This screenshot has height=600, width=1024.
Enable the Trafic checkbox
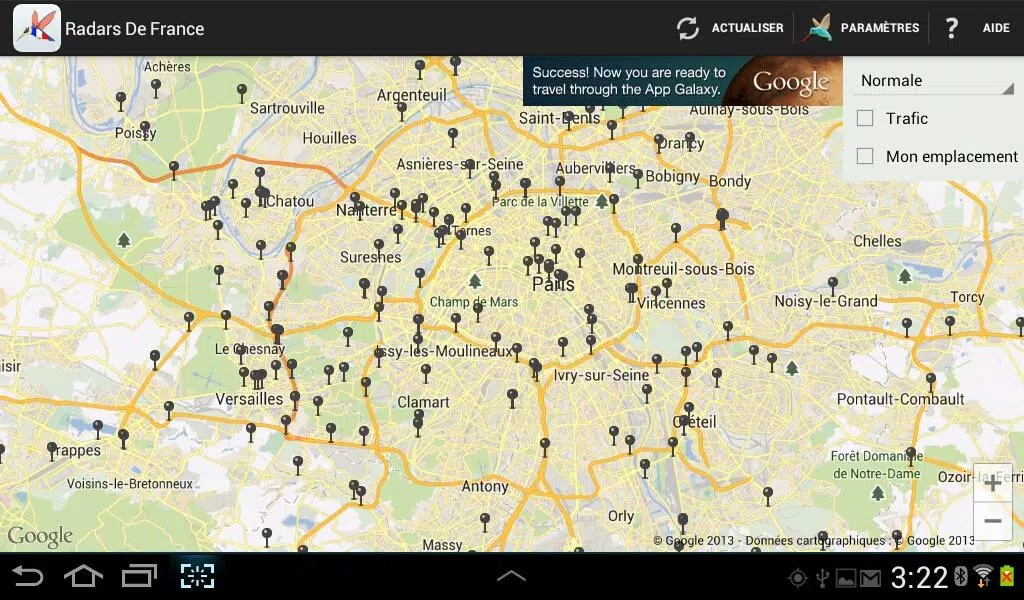865,118
